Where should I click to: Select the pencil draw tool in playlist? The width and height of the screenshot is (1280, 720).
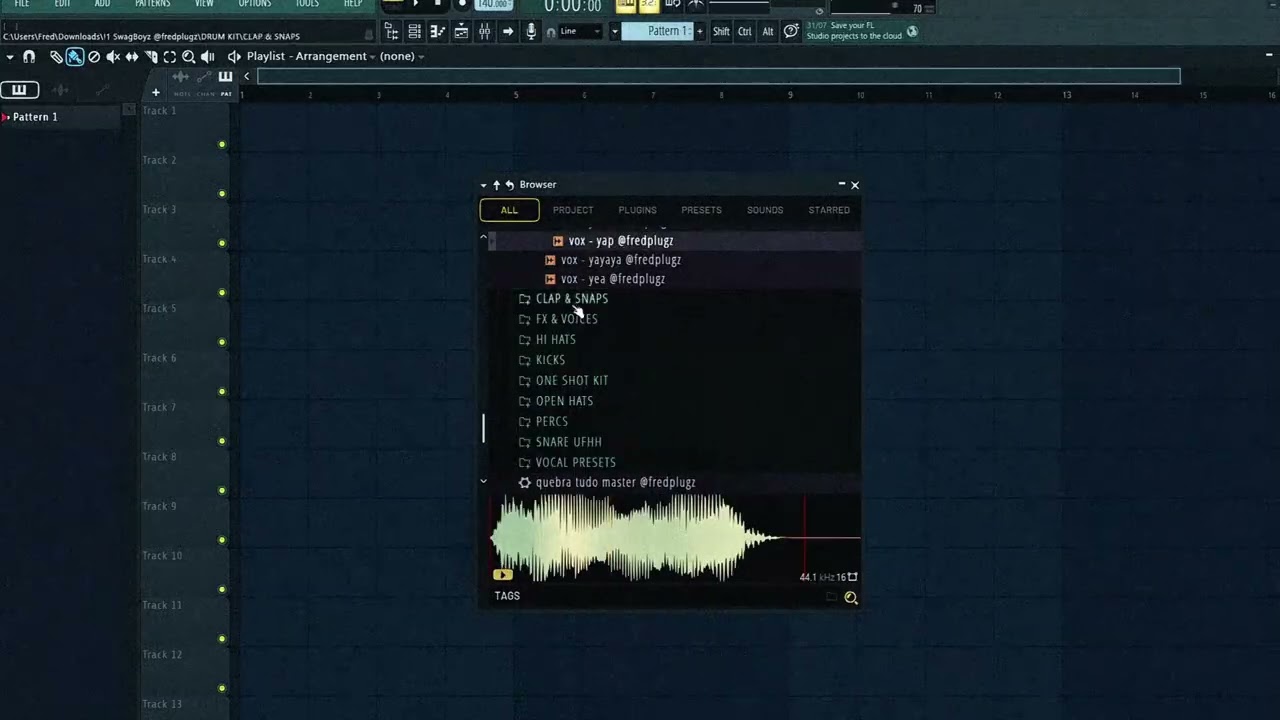point(56,57)
